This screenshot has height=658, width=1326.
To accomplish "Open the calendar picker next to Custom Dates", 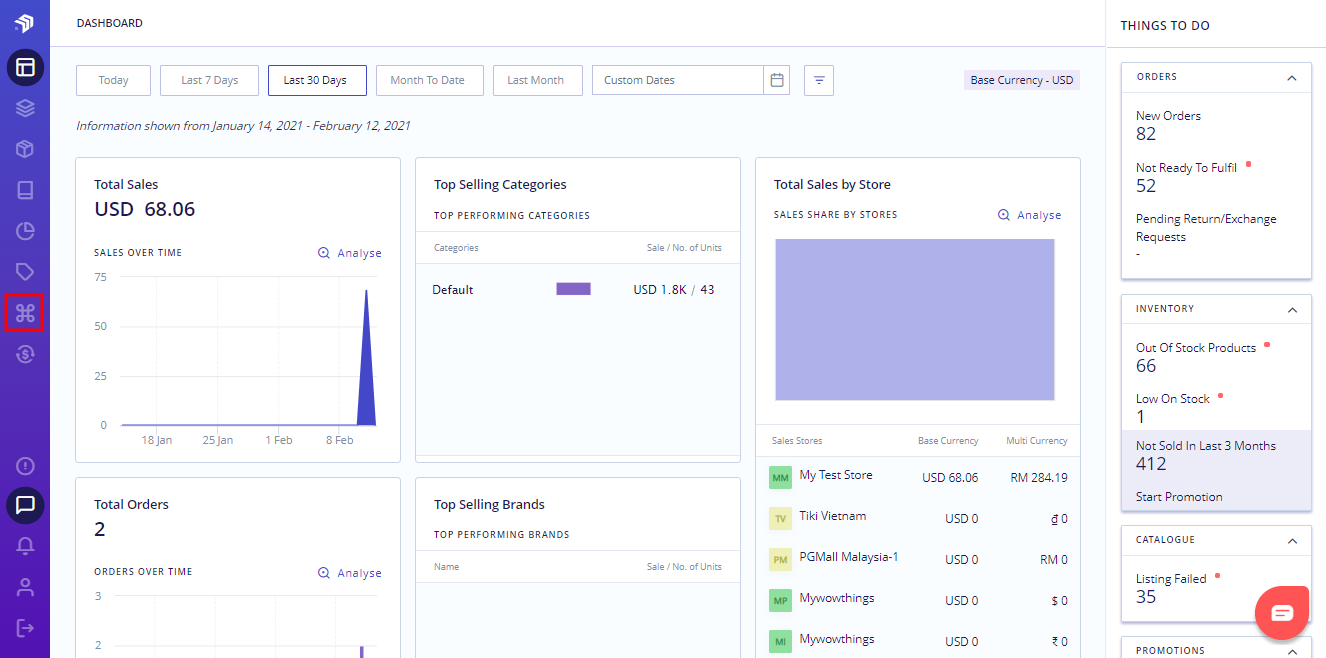I will tap(777, 80).
